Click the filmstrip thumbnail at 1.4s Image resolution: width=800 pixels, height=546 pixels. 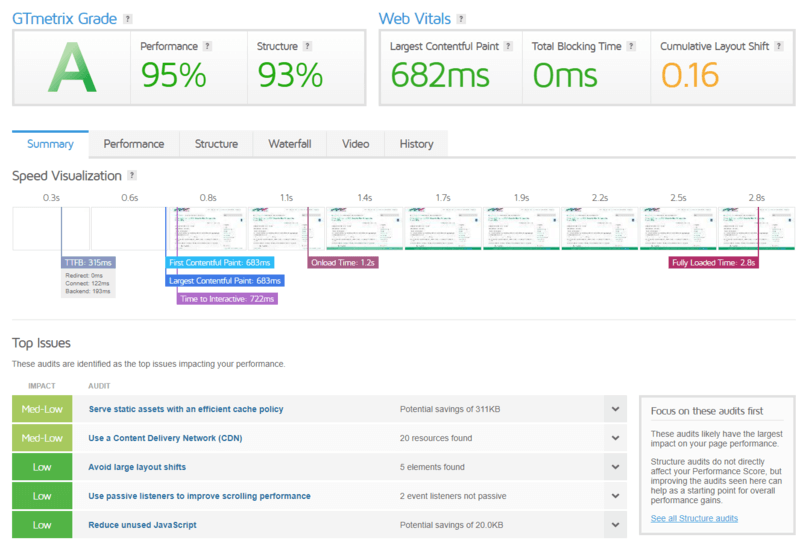tap(364, 228)
